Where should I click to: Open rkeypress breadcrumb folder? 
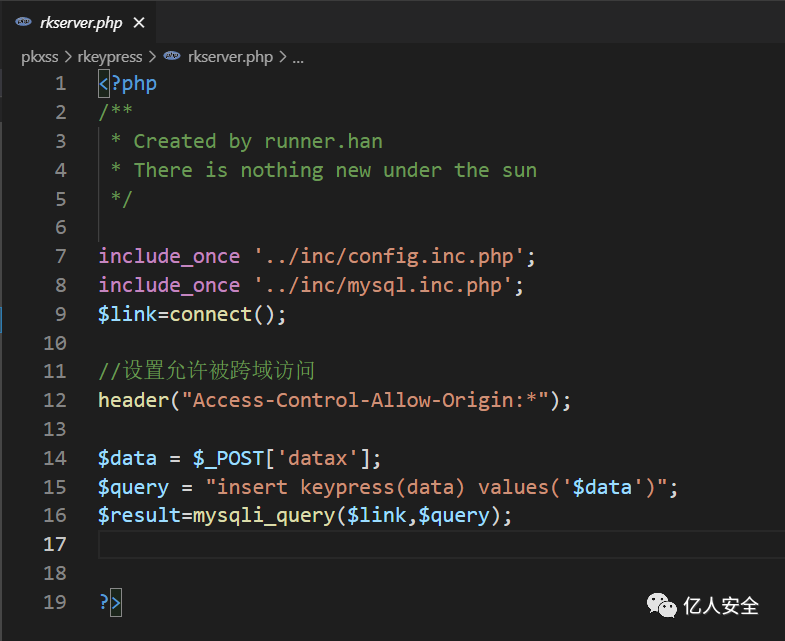point(110,57)
